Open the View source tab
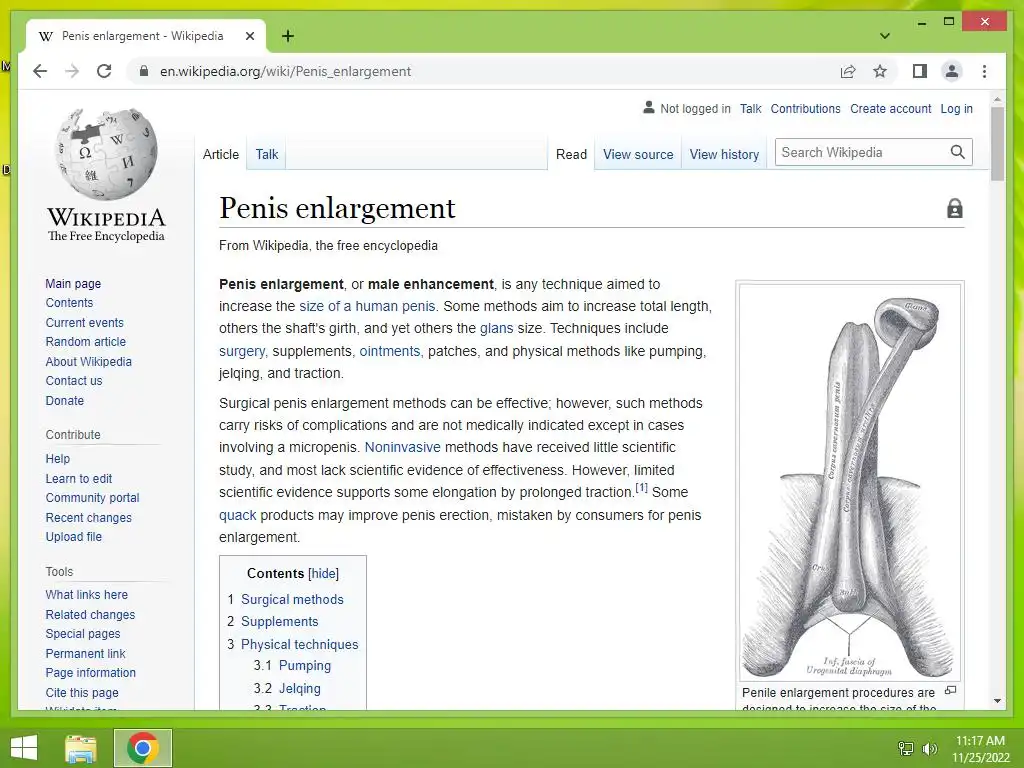This screenshot has width=1024, height=768. tap(638, 154)
